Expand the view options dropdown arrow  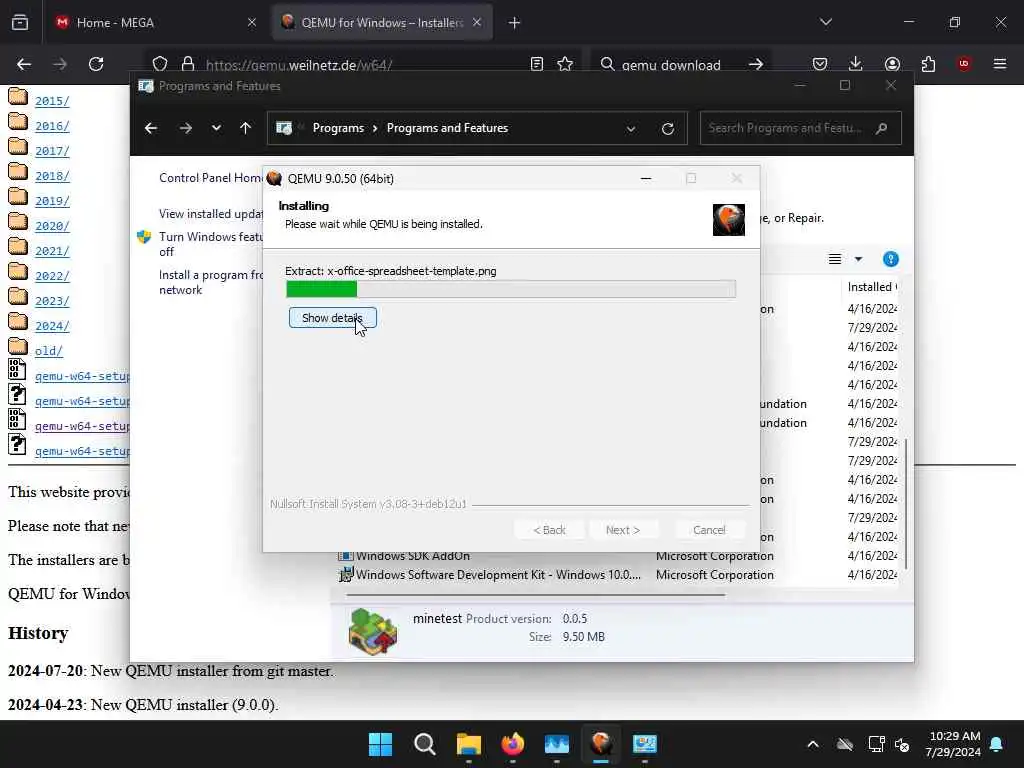(858, 259)
